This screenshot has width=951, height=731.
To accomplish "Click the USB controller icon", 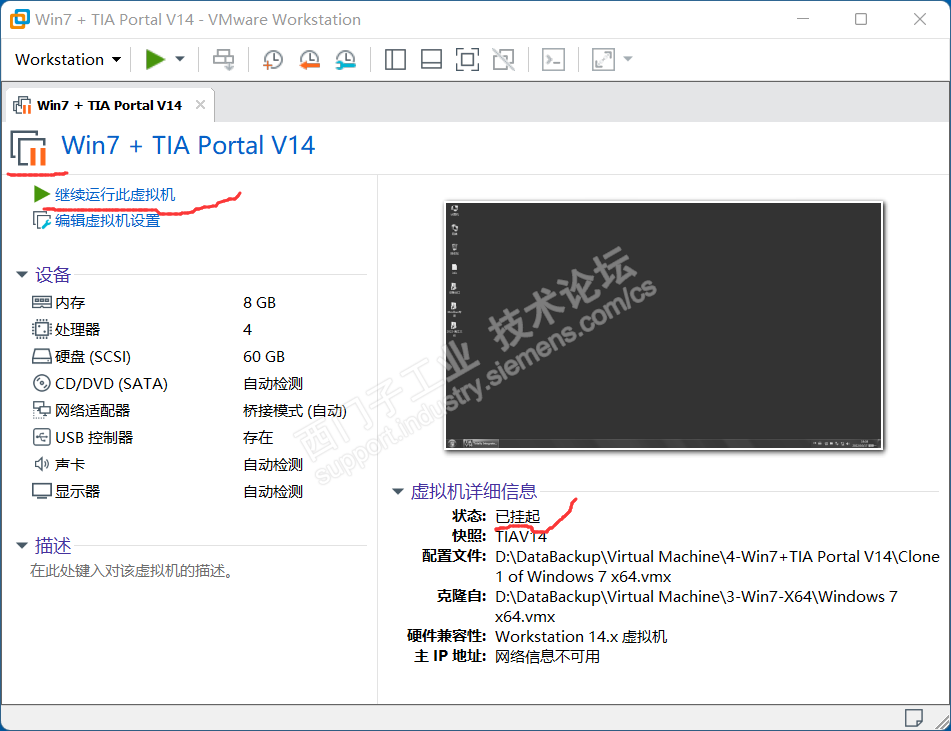I will point(41,437).
